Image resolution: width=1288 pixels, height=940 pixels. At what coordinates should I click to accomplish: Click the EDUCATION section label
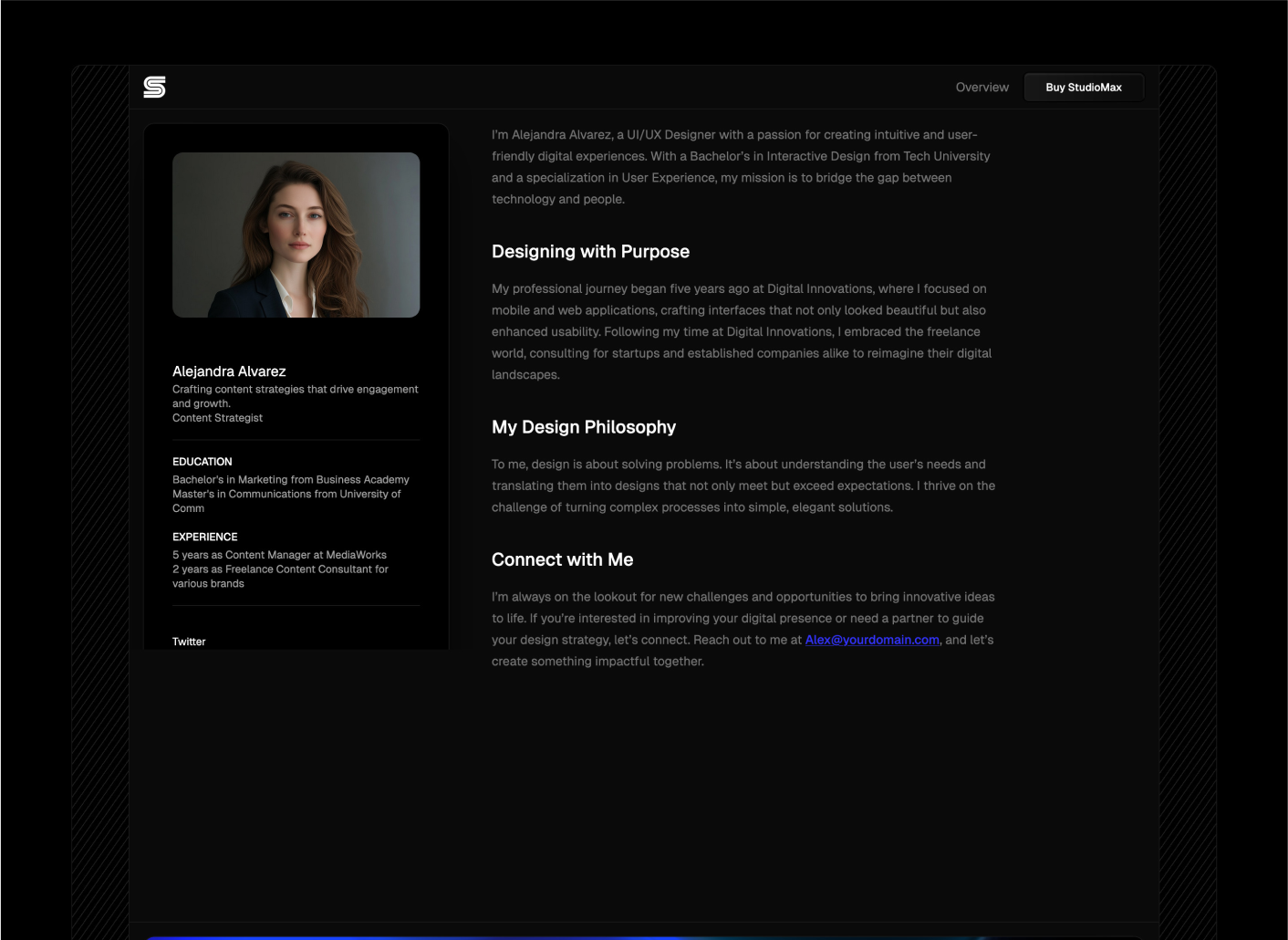coord(202,462)
